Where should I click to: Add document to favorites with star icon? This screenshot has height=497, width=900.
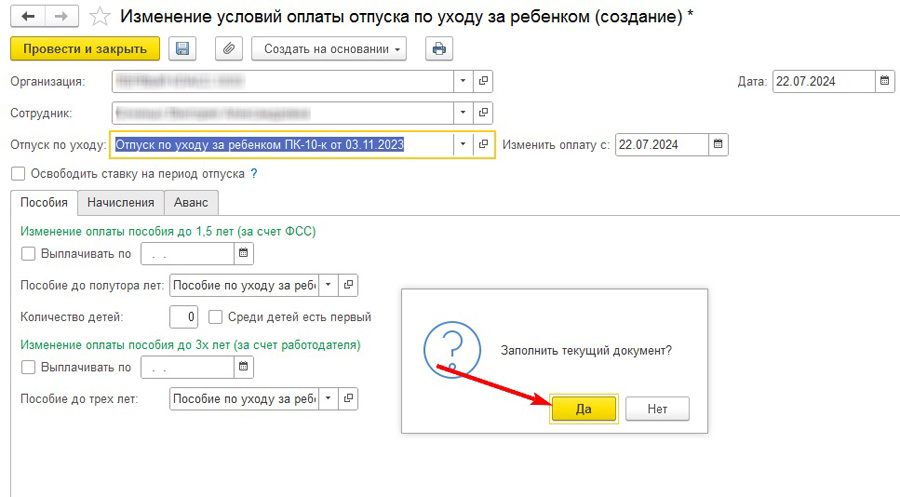100,17
